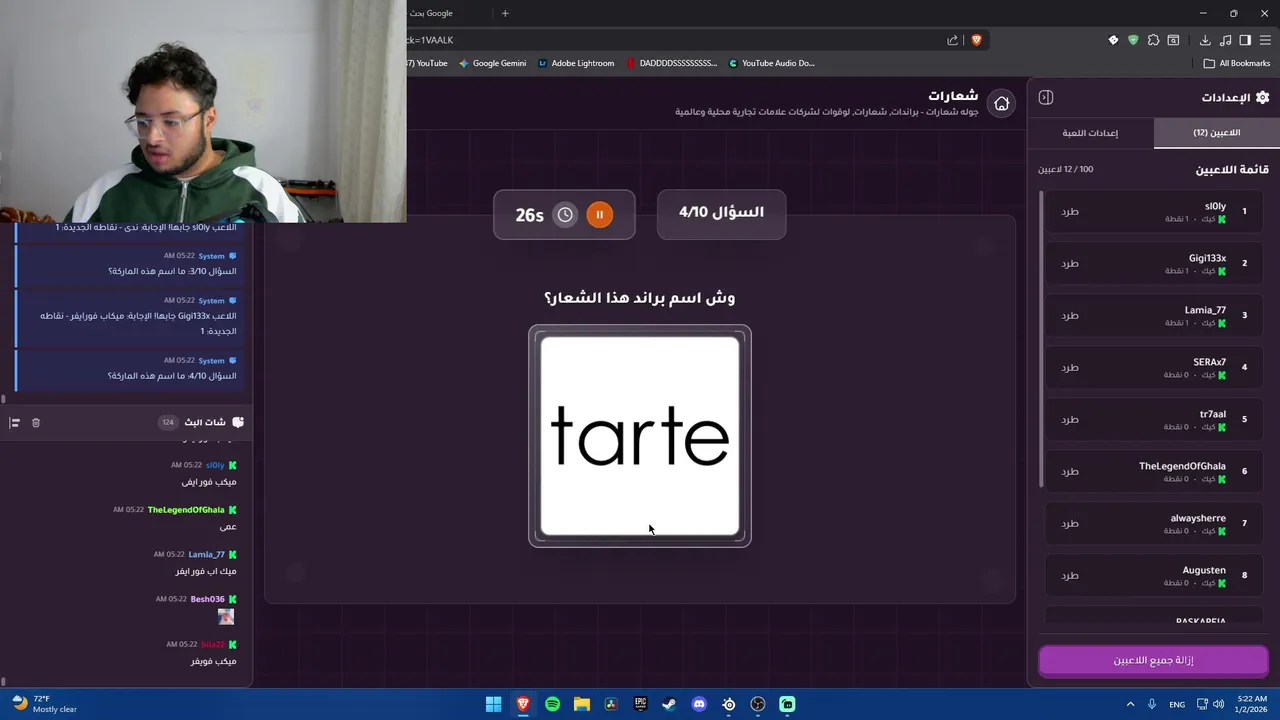1280x720 pixels.
Task: Open OBS Studio from the taskbar
Action: [x=758, y=704]
